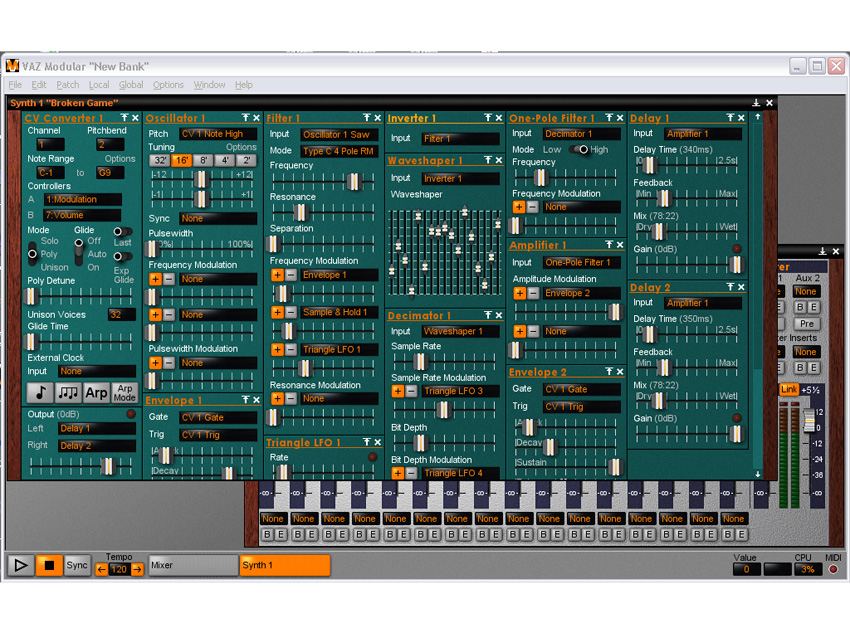Toggle One-Pole Filter mode Low/High switch
850x638 pixels.
point(579,149)
